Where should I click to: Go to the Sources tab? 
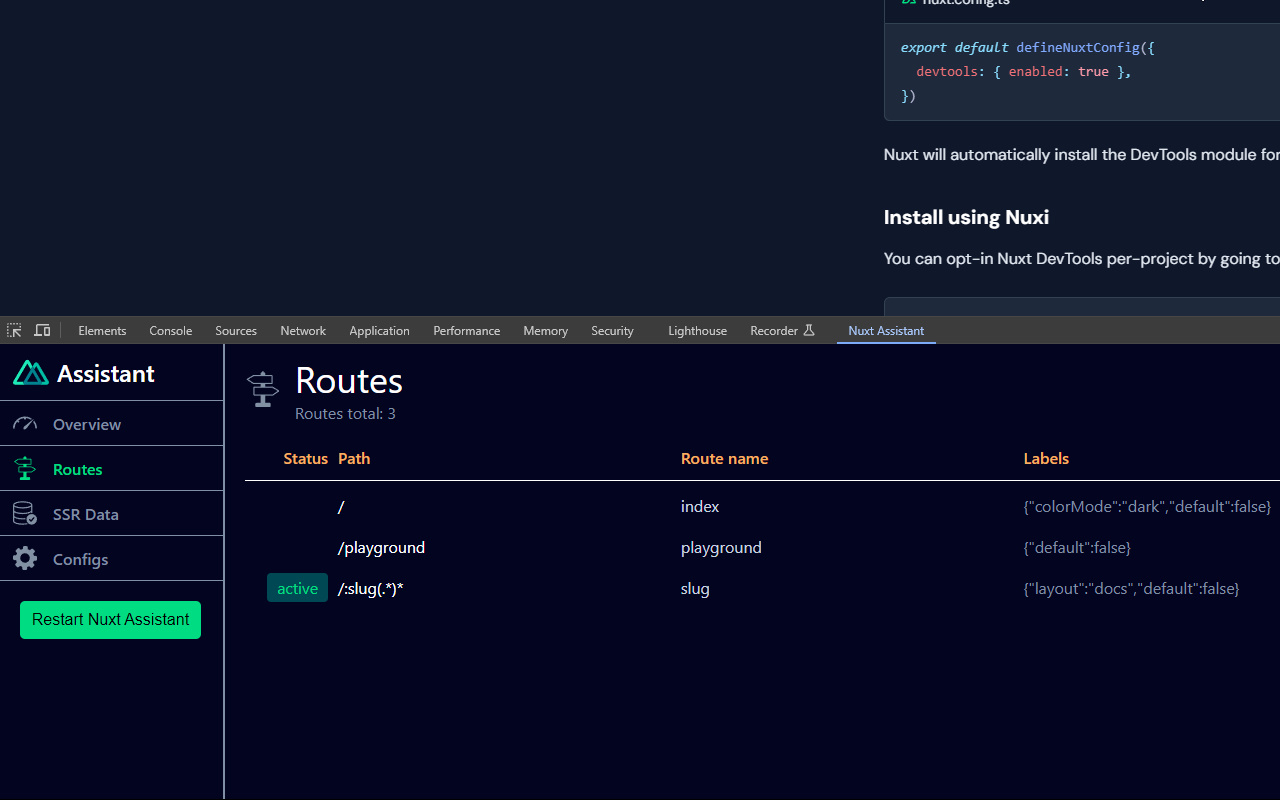coord(236,331)
